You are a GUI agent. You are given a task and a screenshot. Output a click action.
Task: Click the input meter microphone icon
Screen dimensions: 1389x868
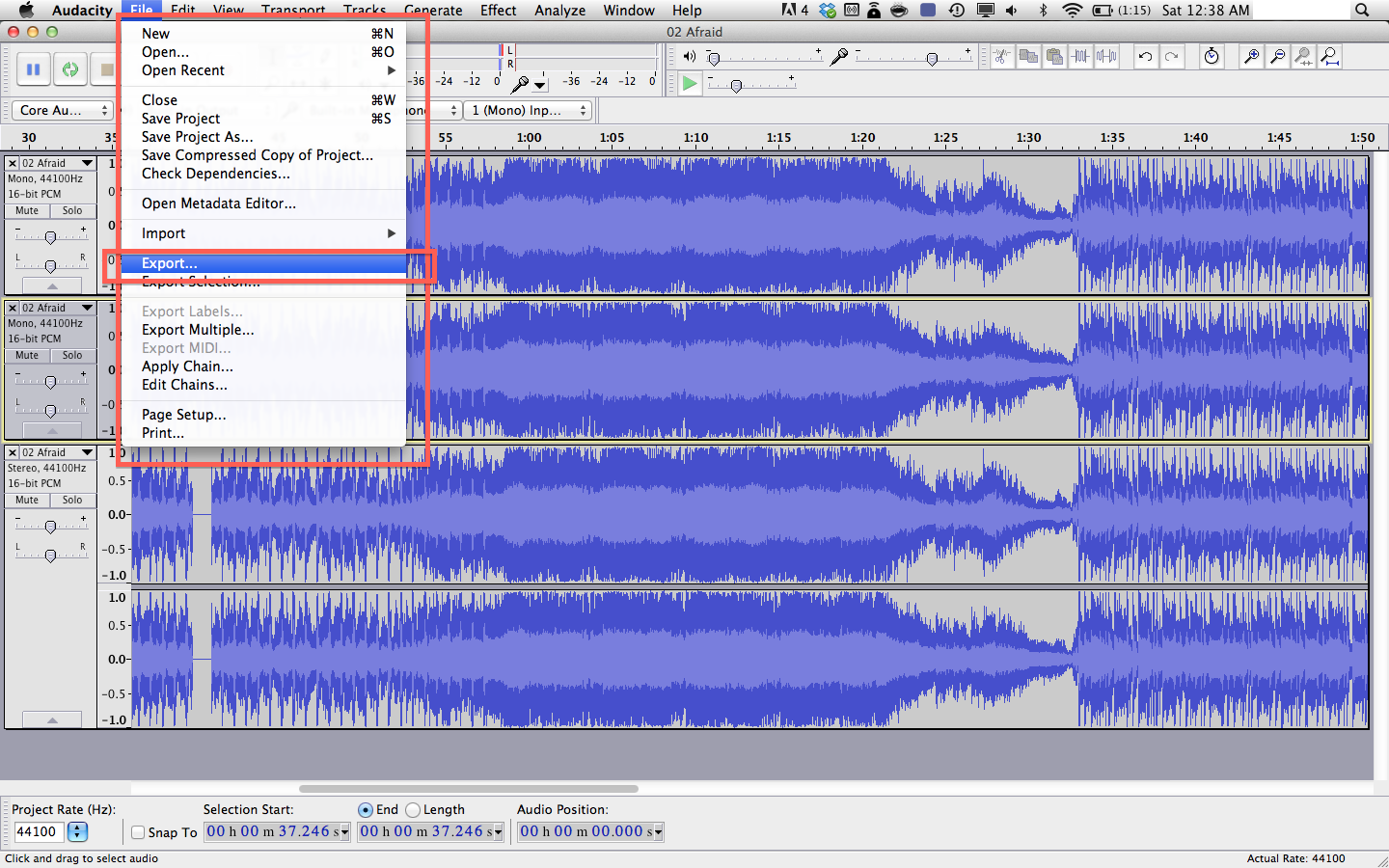(x=520, y=83)
